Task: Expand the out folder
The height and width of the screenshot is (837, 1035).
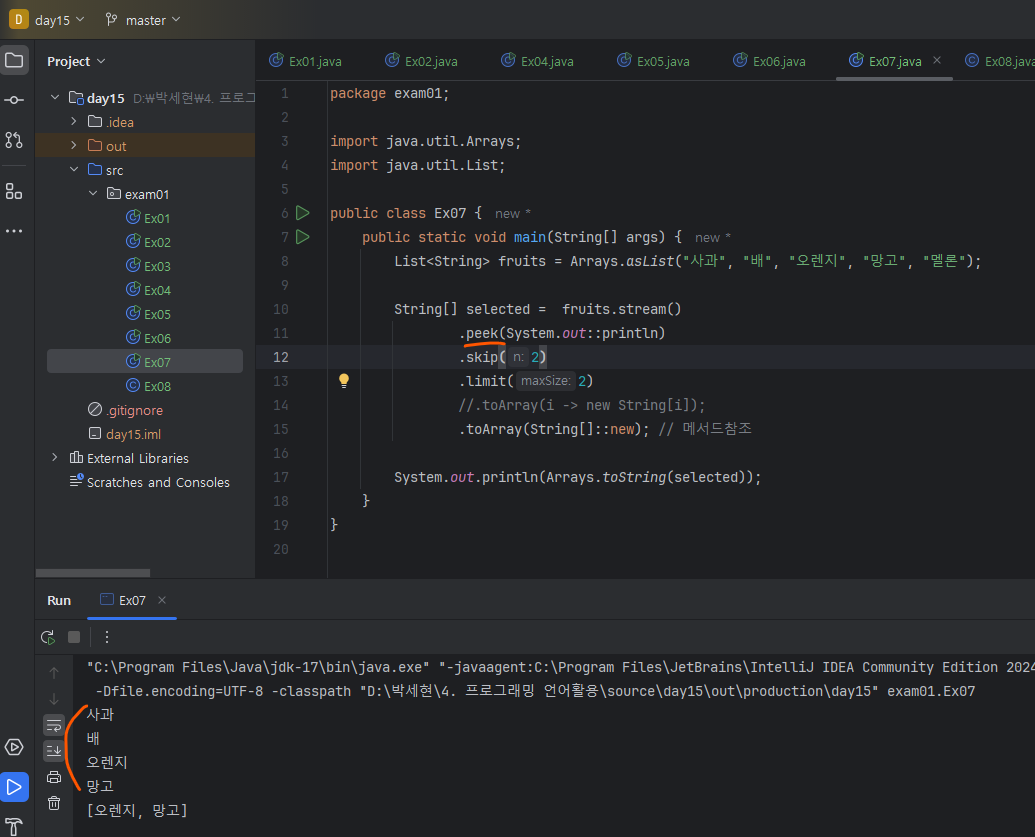Action: point(74,145)
